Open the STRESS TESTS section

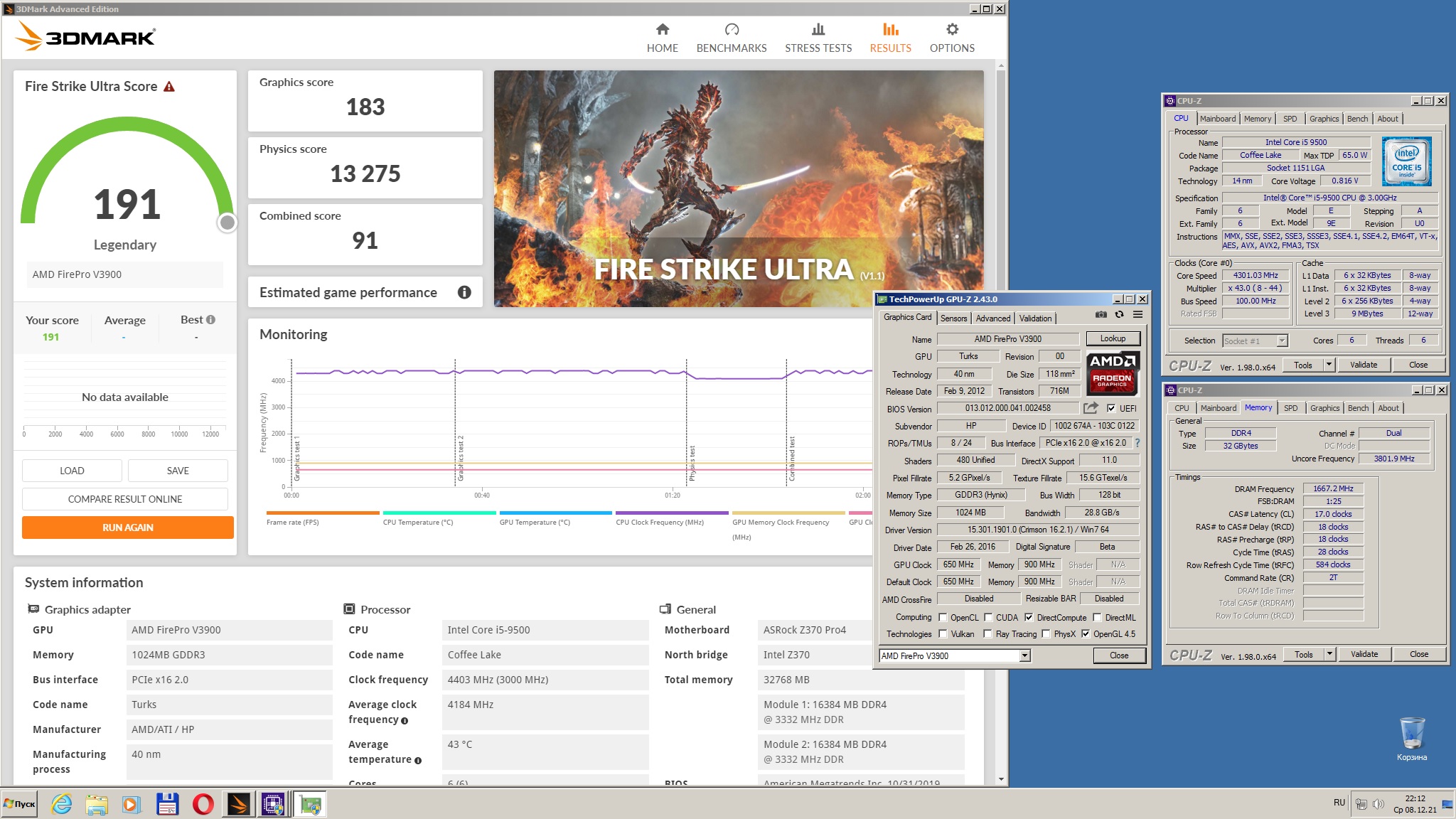[x=818, y=38]
